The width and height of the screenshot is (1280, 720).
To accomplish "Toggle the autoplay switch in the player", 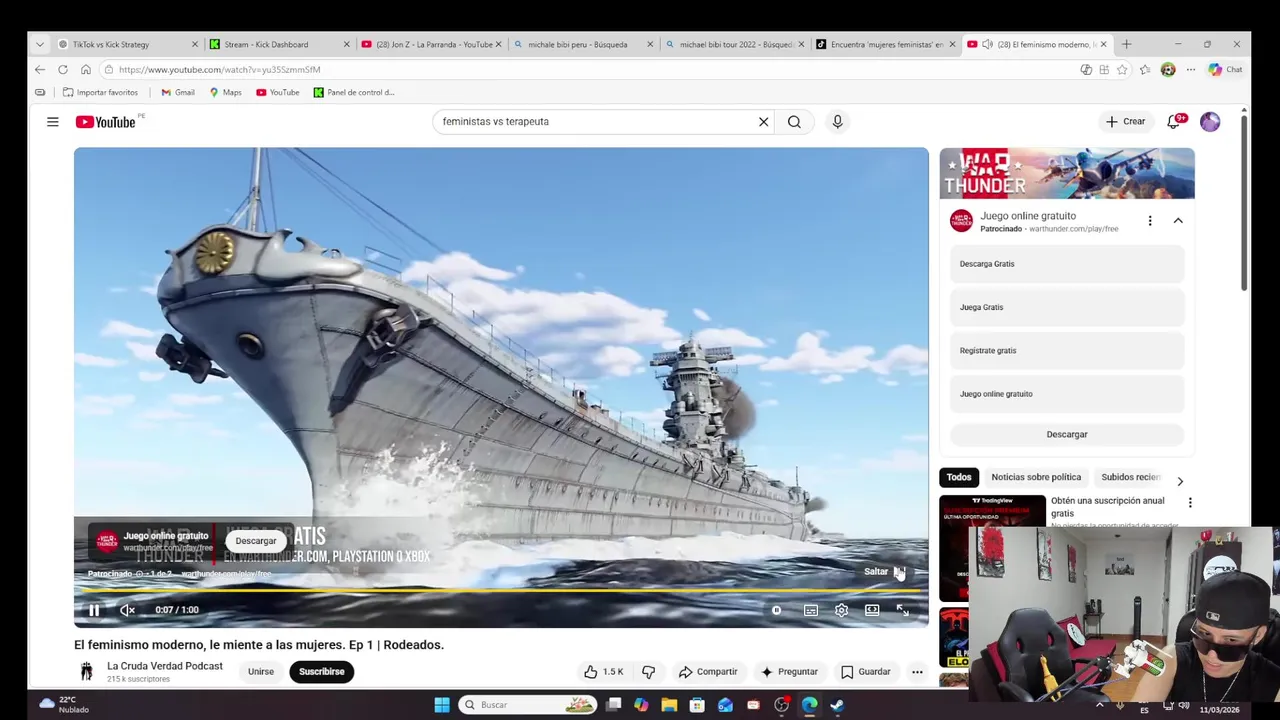I will pos(776,610).
